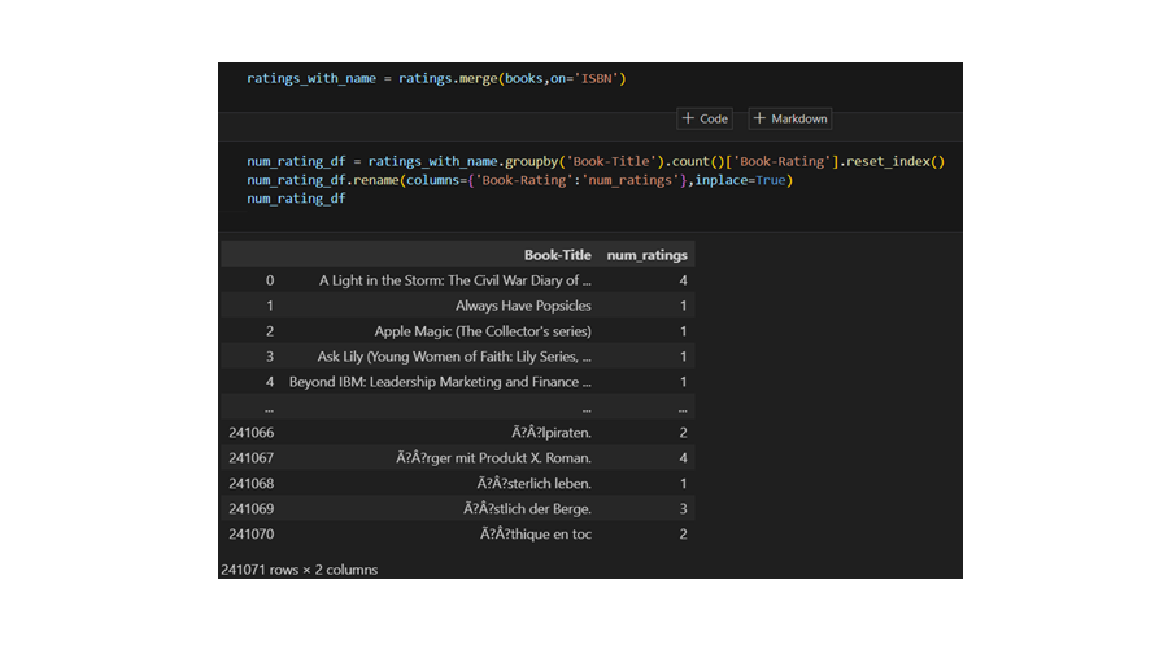This screenshot has height=648, width=1152.
Task: Place cursor on the groupby code line
Action: tap(595, 162)
